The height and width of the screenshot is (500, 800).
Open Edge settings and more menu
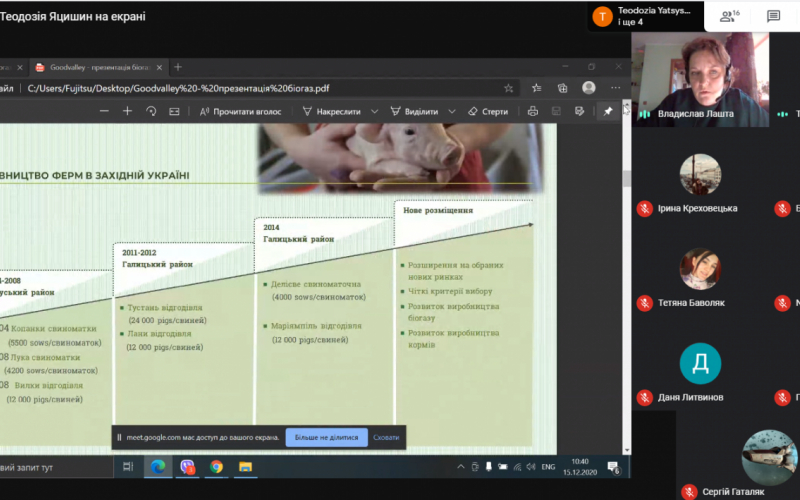[616, 88]
